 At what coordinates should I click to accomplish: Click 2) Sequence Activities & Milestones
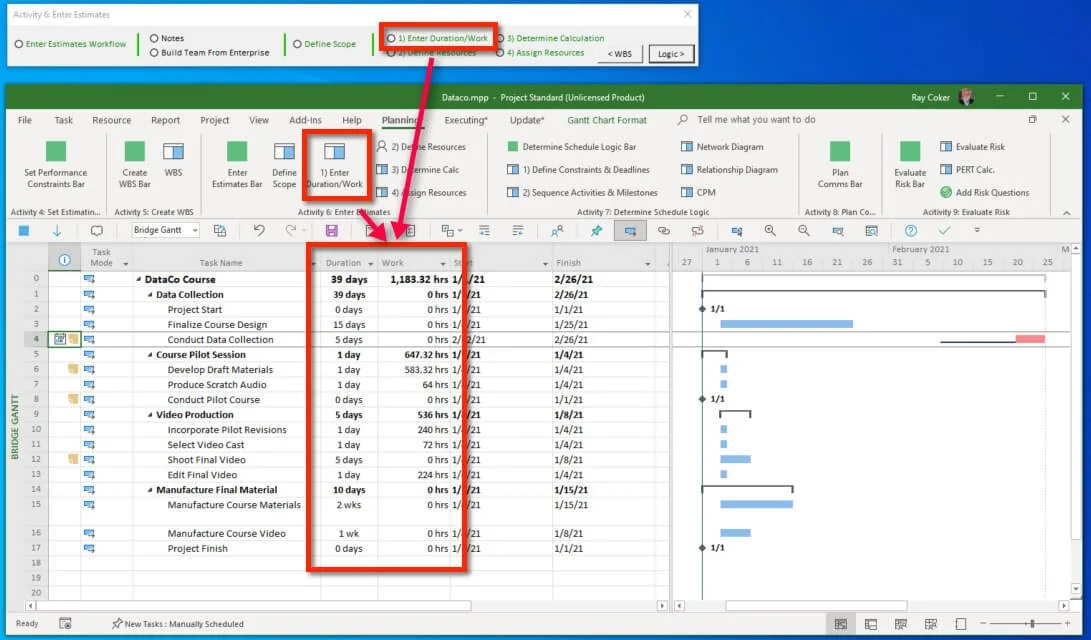[582, 193]
